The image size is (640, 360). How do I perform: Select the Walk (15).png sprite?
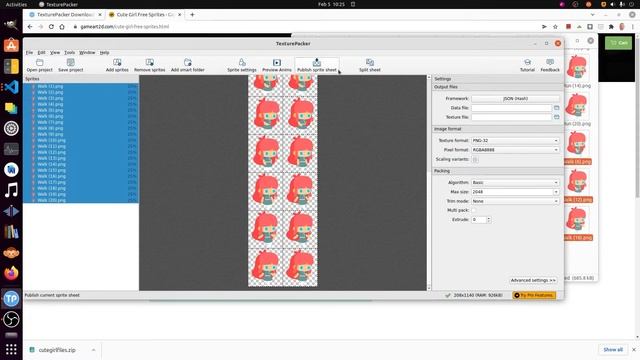pyautogui.click(x=81, y=170)
